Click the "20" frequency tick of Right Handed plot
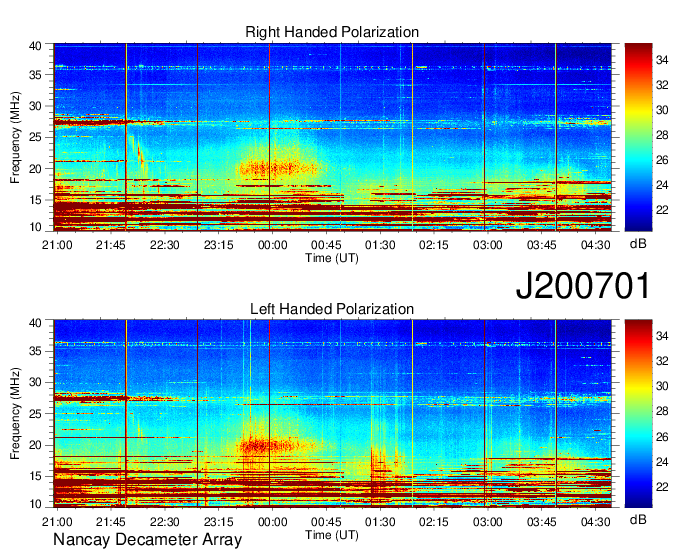 (35, 169)
